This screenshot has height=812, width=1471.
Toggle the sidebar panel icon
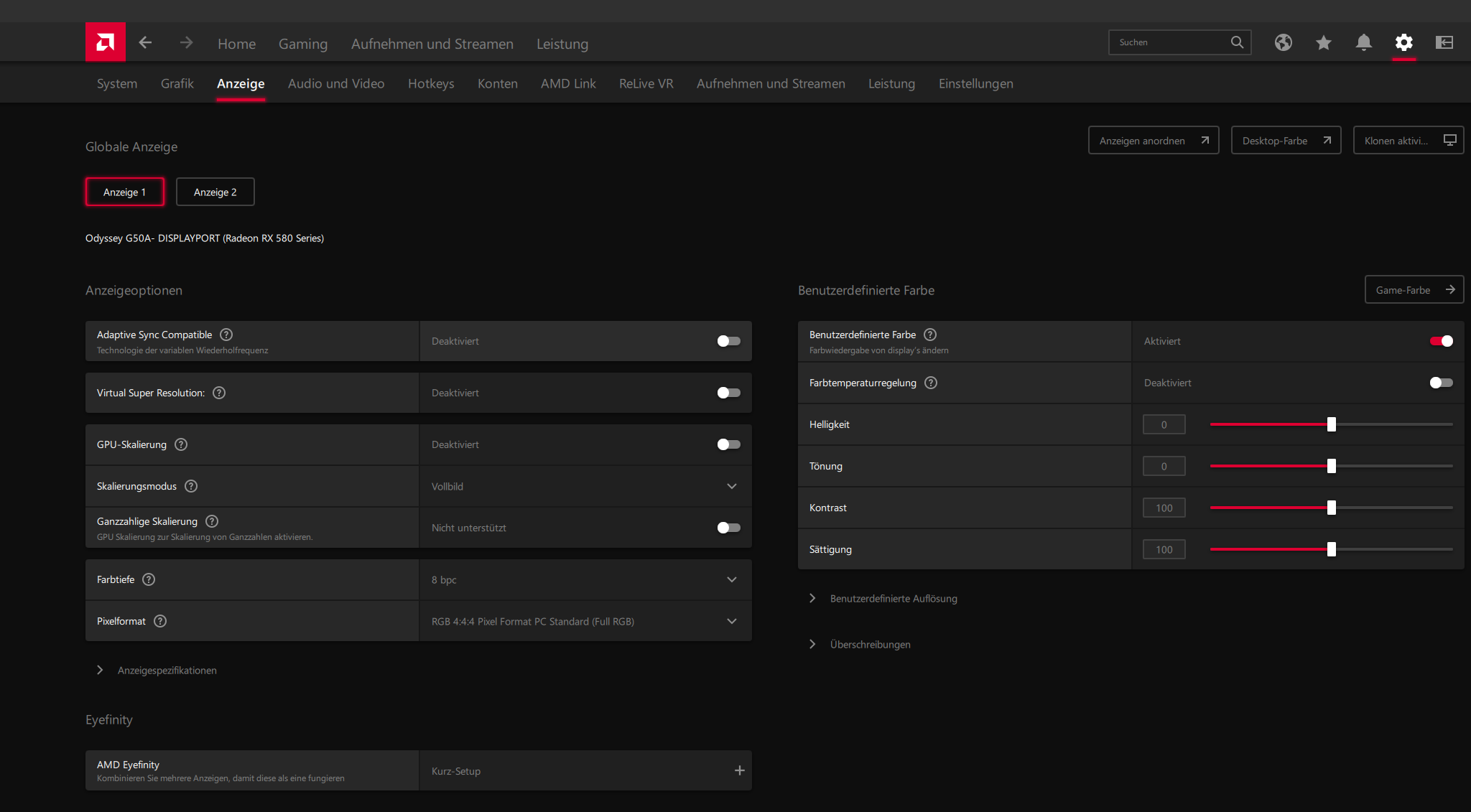[x=1444, y=42]
